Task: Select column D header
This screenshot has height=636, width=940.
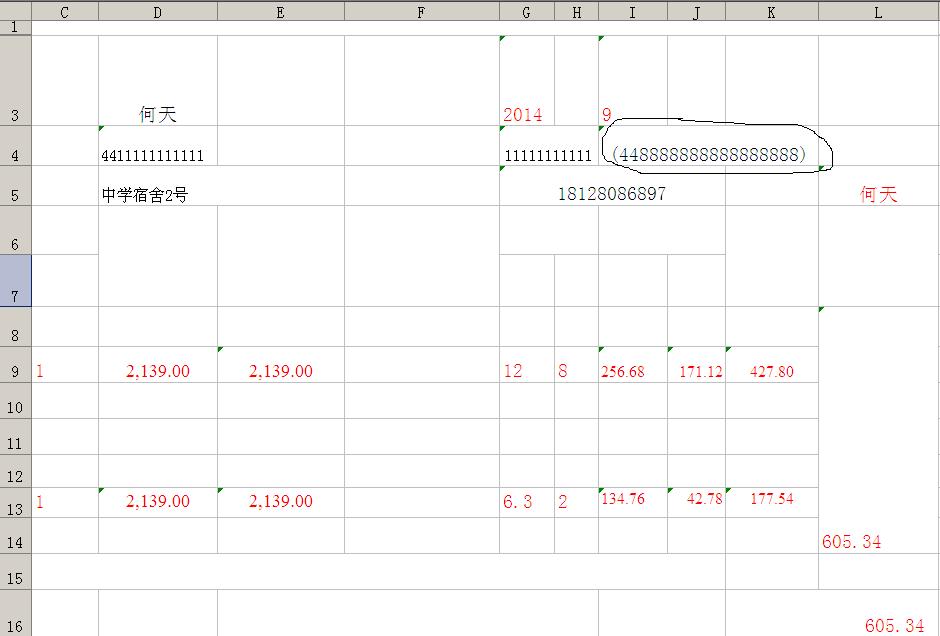Action: [x=158, y=11]
